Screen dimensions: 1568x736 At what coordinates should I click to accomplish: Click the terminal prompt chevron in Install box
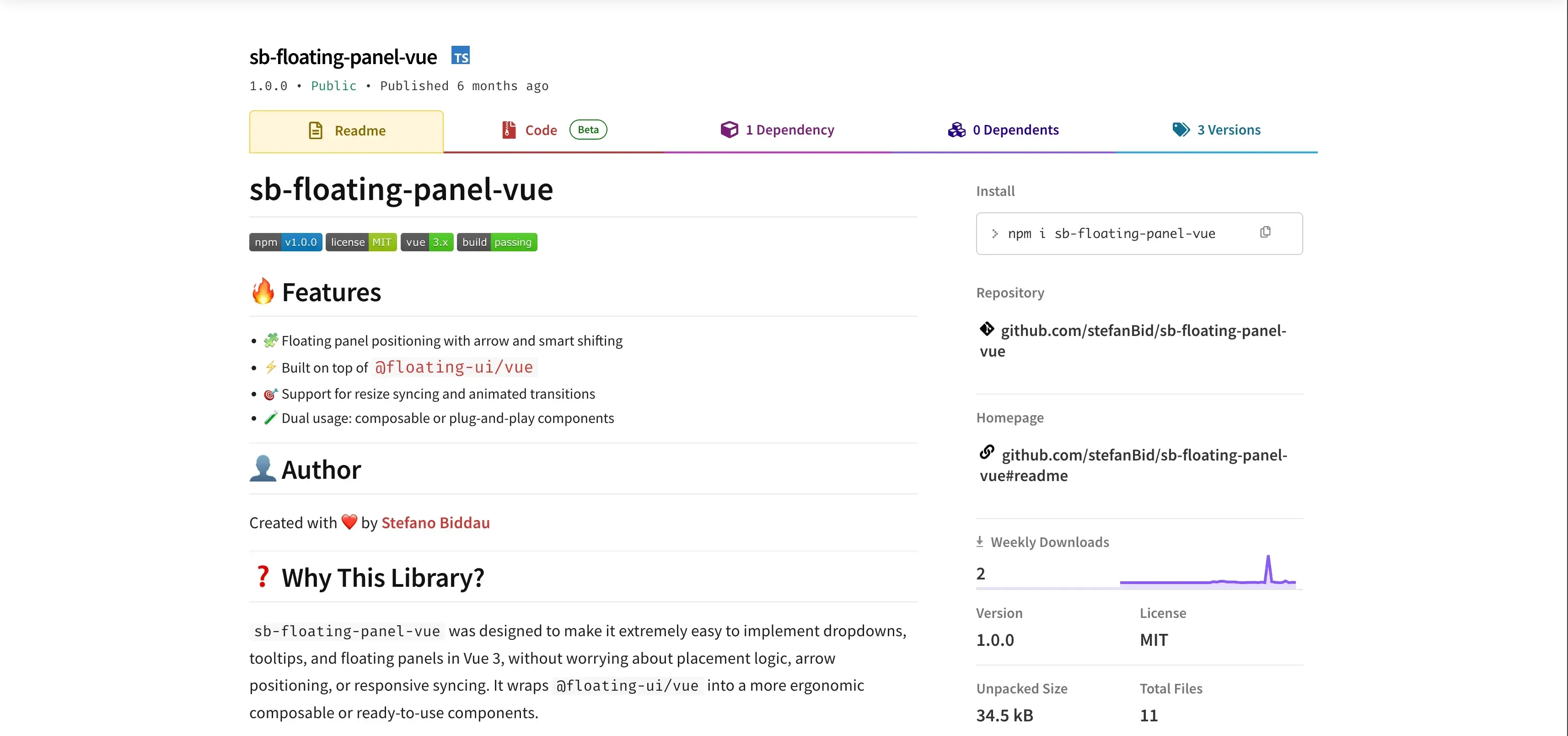point(994,233)
